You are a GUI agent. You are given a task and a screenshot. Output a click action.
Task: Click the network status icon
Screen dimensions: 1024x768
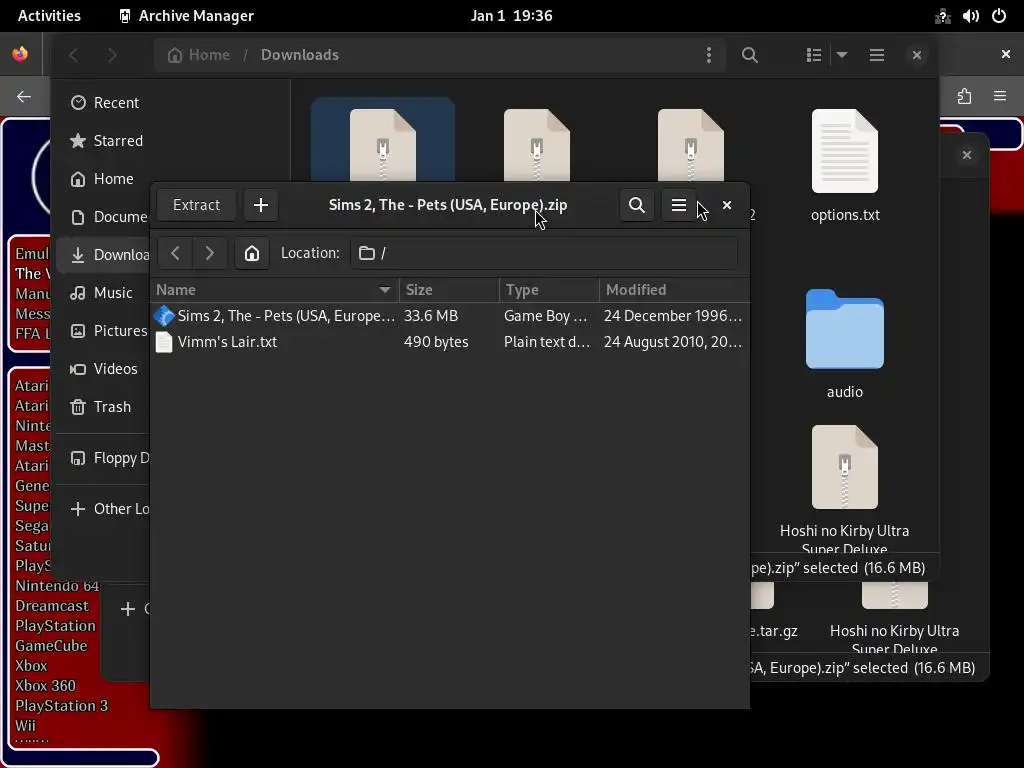pyautogui.click(x=942, y=16)
